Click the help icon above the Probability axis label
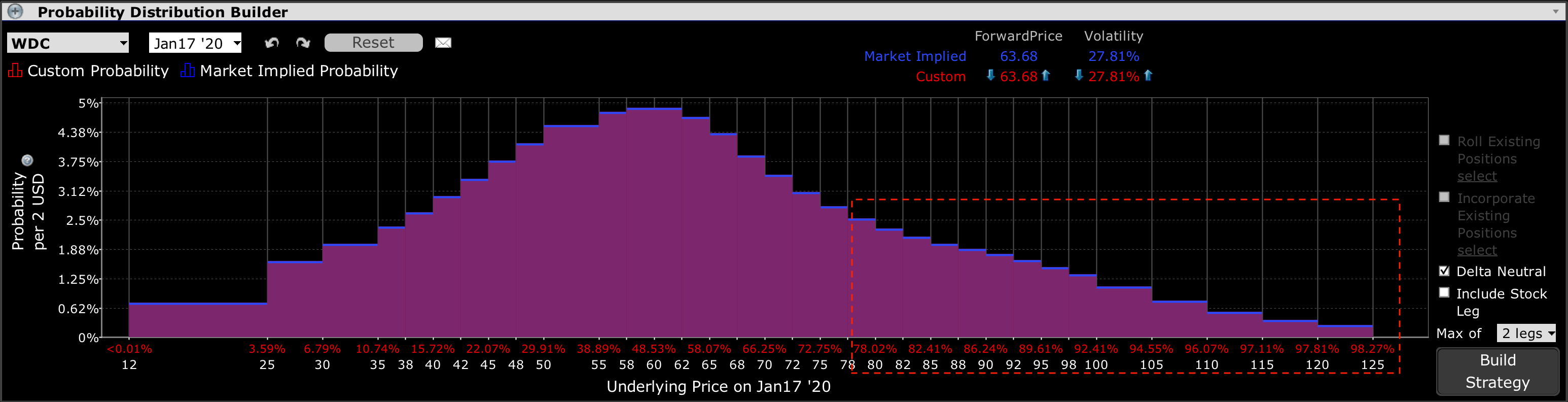This screenshot has width=1568, height=402. 27,160
